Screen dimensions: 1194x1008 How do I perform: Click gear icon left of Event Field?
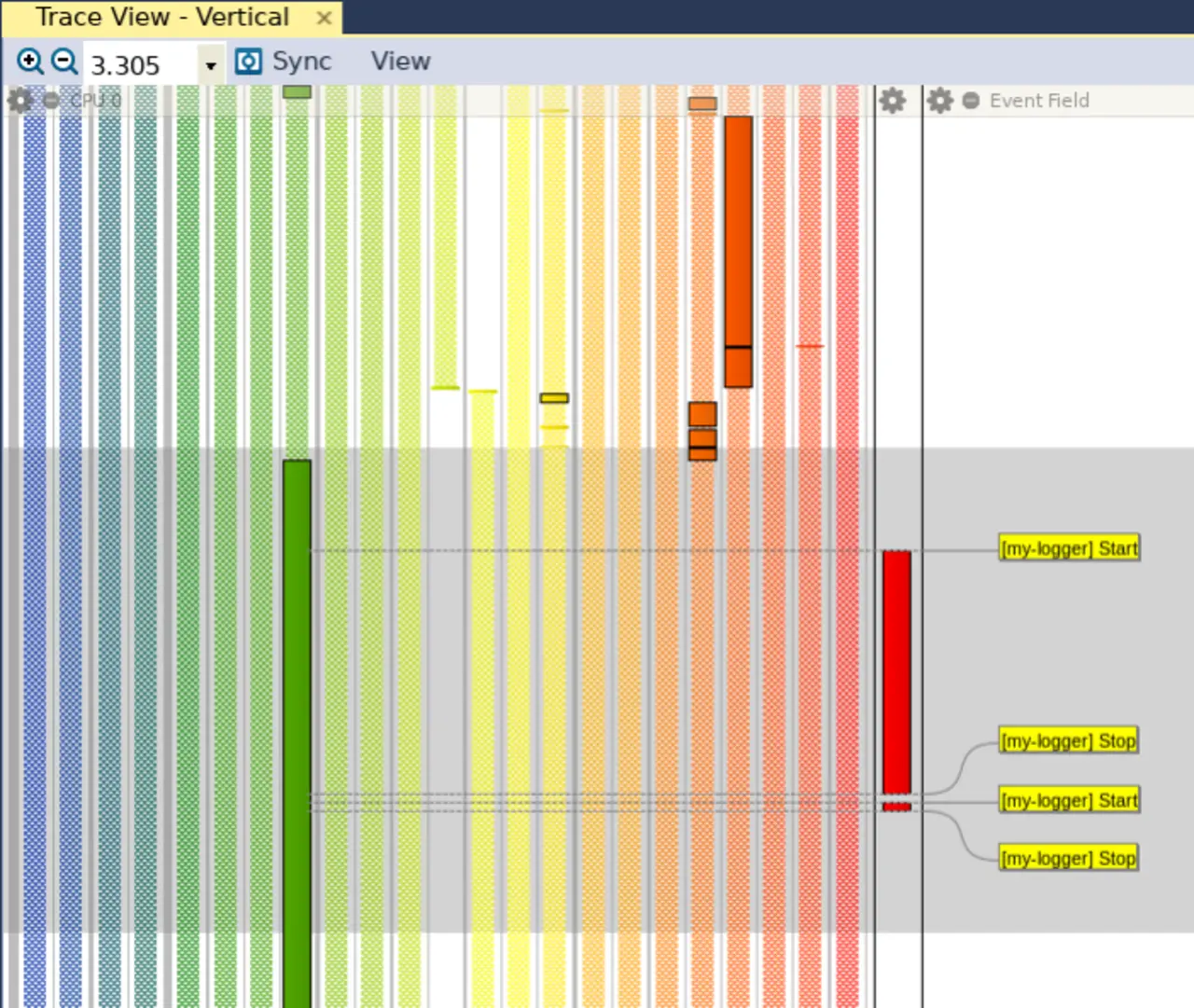(x=939, y=100)
